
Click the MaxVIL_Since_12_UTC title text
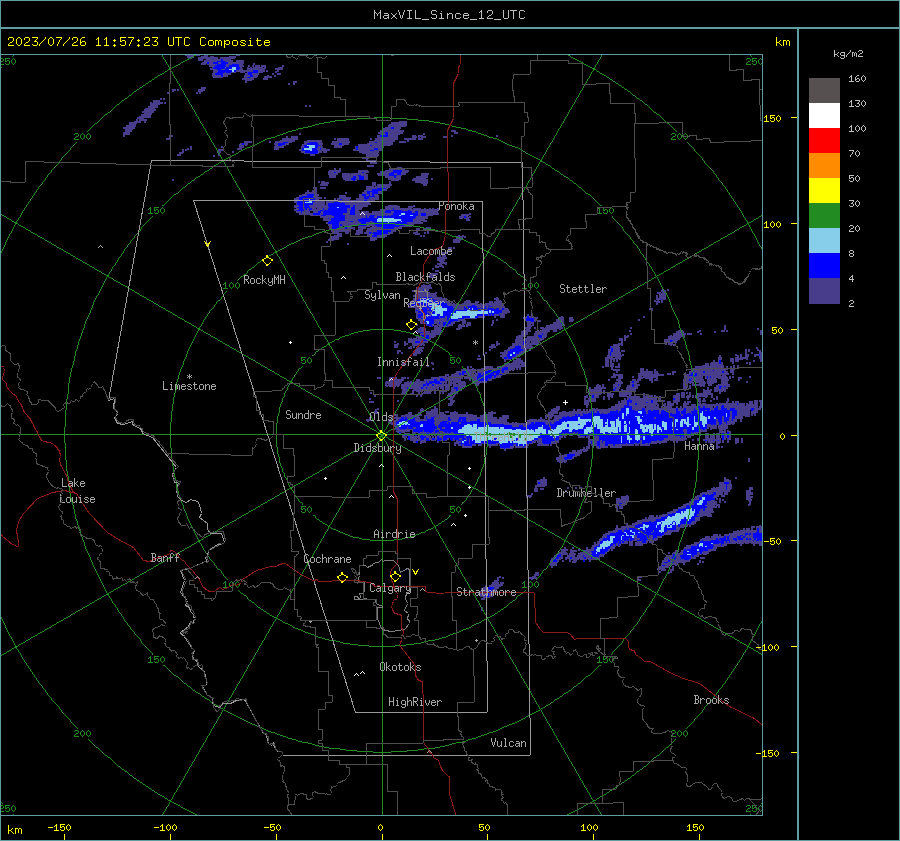click(449, 15)
